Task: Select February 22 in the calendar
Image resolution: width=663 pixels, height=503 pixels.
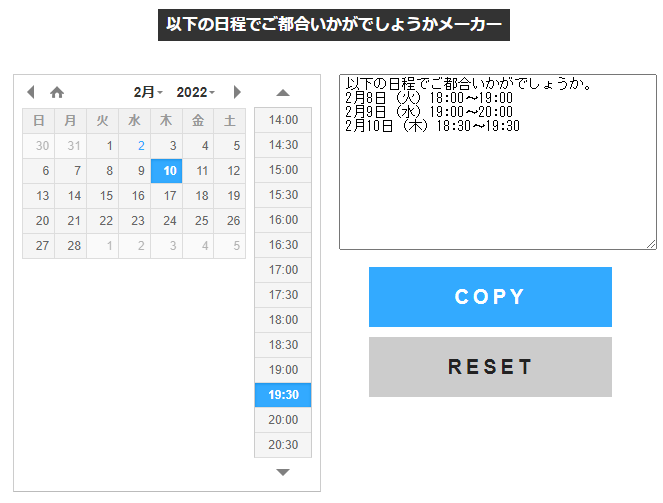Action: [103, 221]
